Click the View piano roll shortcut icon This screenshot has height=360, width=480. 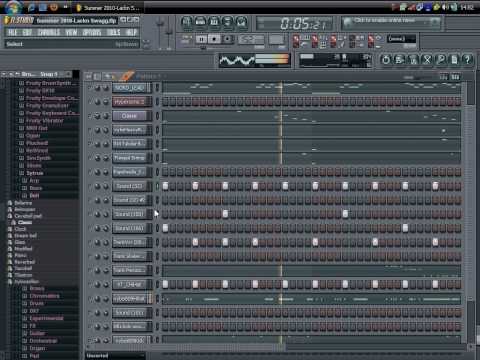[x=214, y=22]
